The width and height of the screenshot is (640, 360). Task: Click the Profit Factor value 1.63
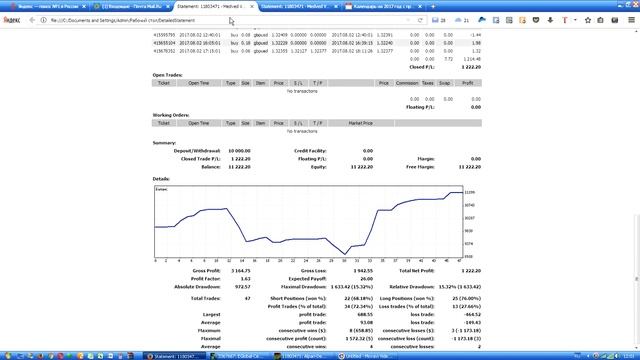[245, 279]
